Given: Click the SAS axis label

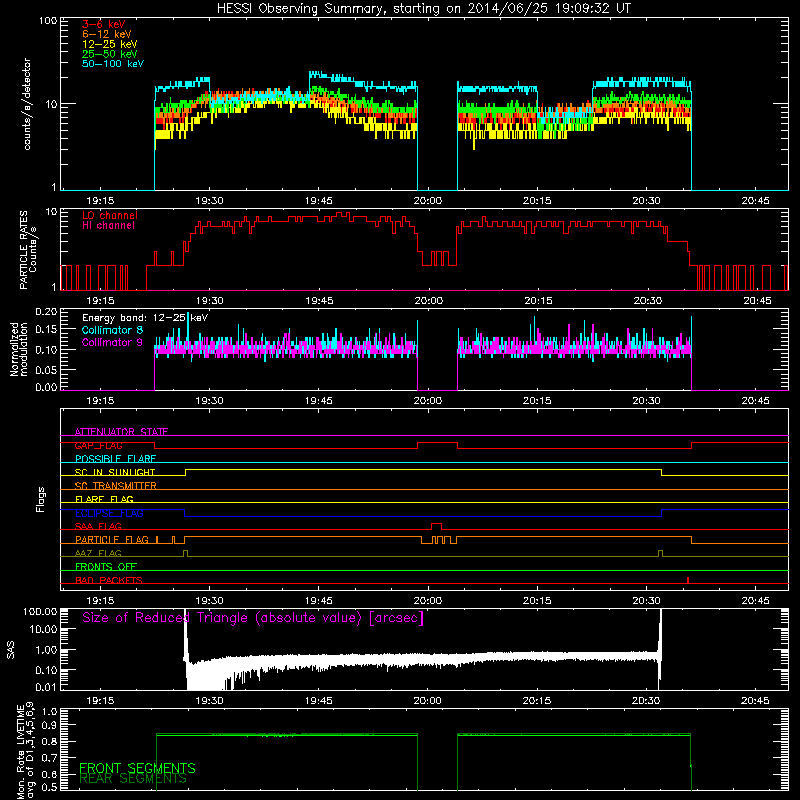Looking at the screenshot, I should pyautogui.click(x=11, y=649).
